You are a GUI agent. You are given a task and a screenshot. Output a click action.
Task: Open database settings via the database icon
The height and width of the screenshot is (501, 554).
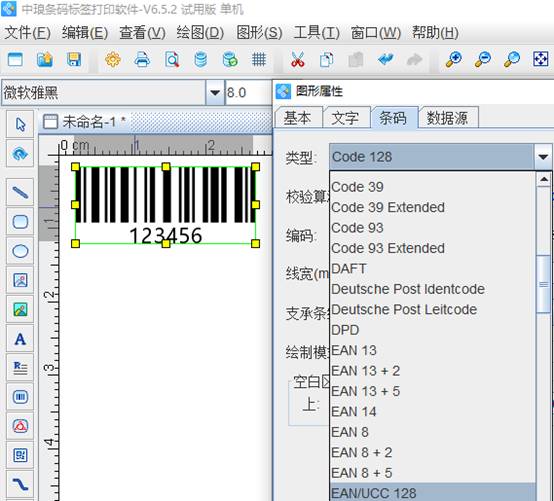(201, 59)
